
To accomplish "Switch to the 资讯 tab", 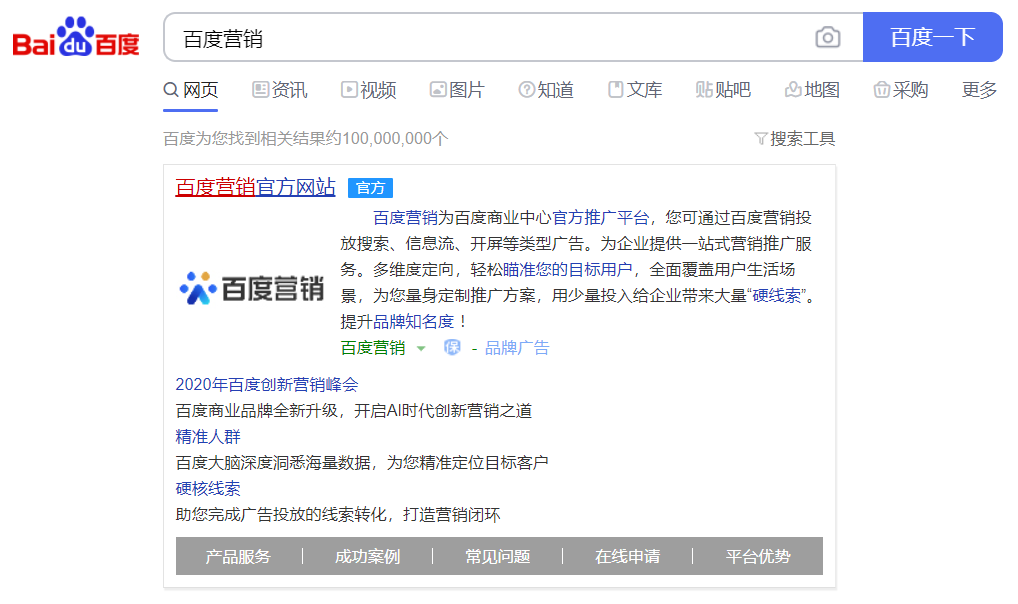I will point(280,90).
